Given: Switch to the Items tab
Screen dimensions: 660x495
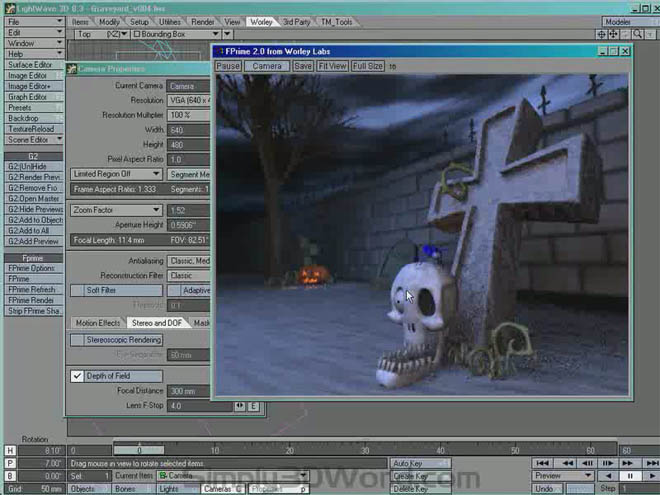Looking at the screenshot, I should click(x=80, y=22).
